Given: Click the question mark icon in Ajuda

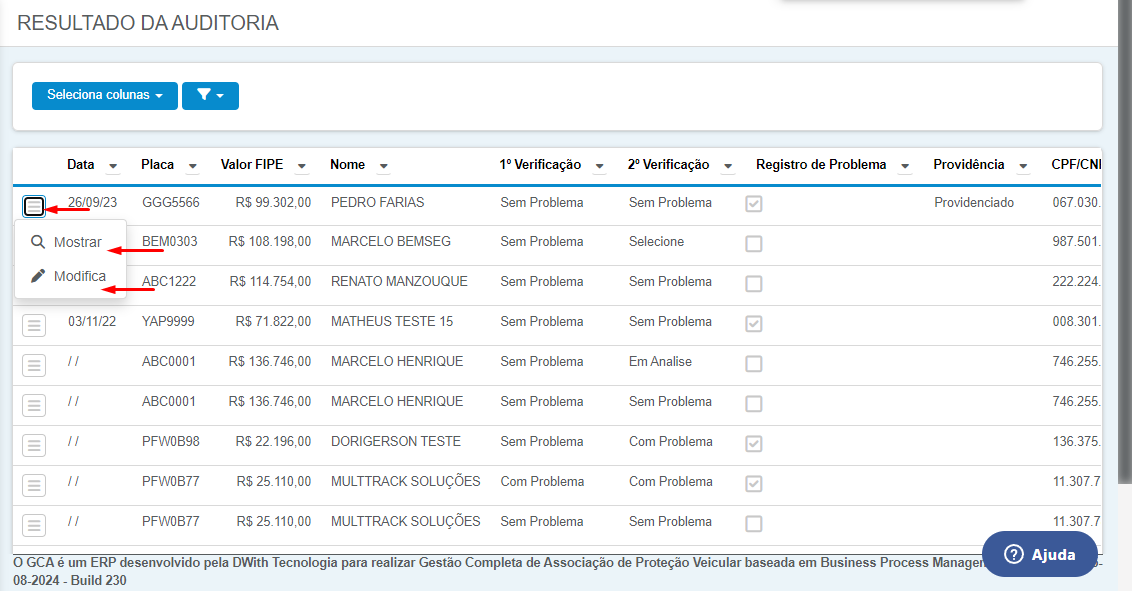Looking at the screenshot, I should click(1014, 554).
